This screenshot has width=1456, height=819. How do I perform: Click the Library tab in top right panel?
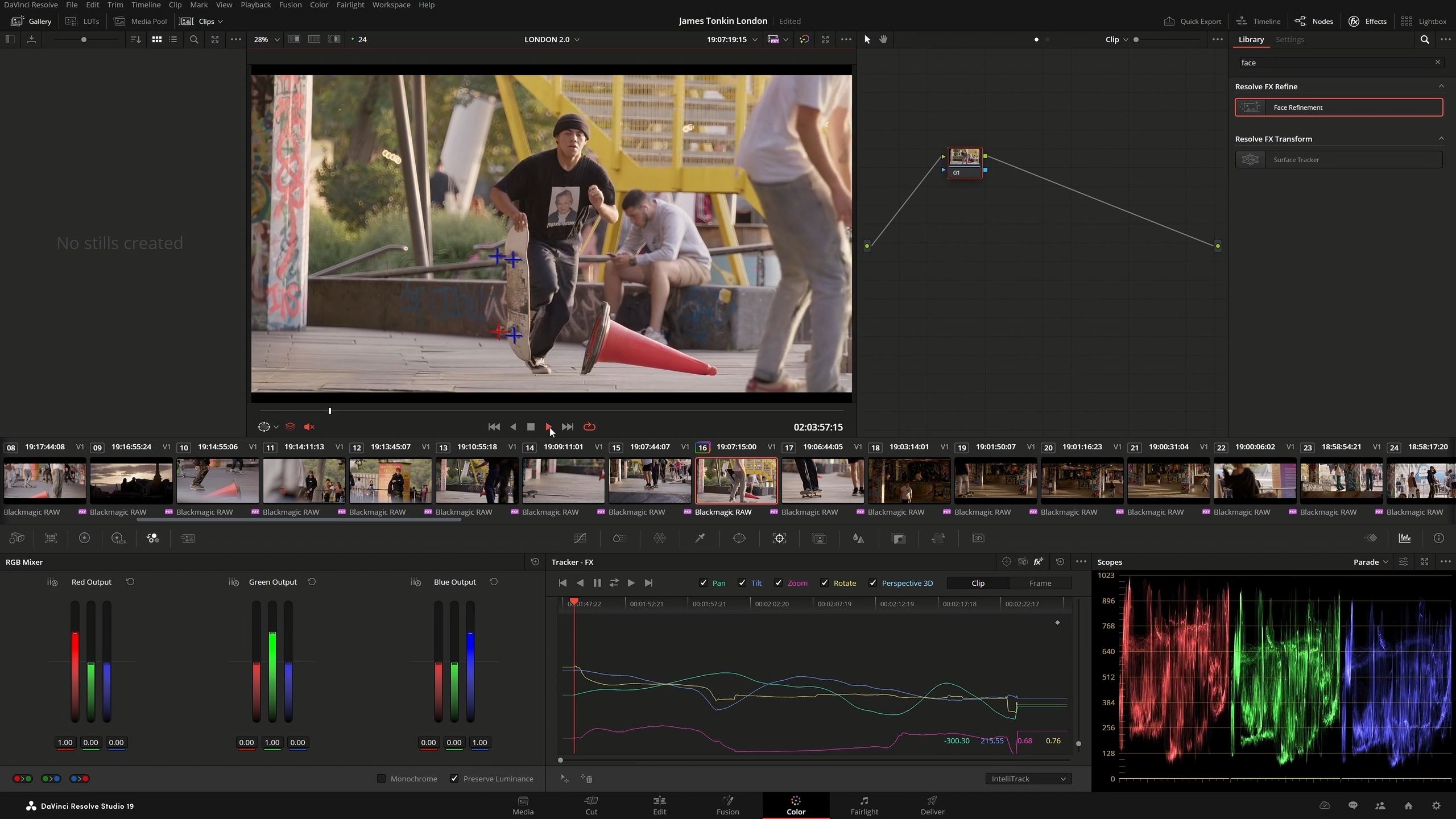point(1251,39)
